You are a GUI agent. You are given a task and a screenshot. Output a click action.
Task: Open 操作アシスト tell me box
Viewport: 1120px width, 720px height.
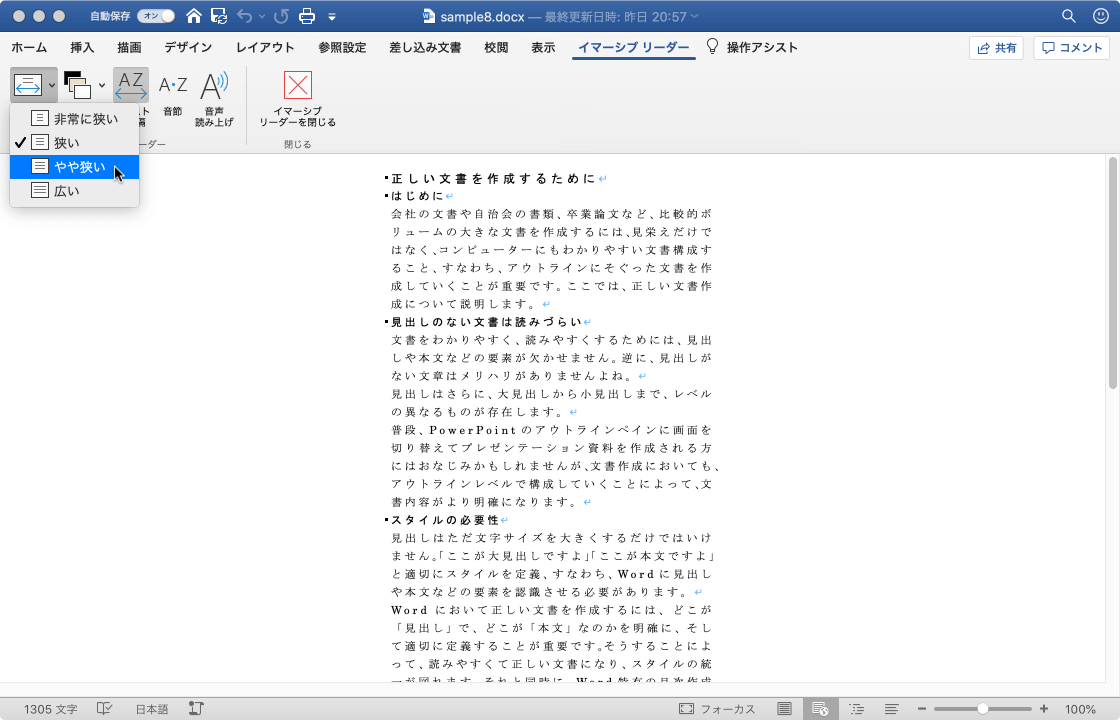click(x=761, y=47)
